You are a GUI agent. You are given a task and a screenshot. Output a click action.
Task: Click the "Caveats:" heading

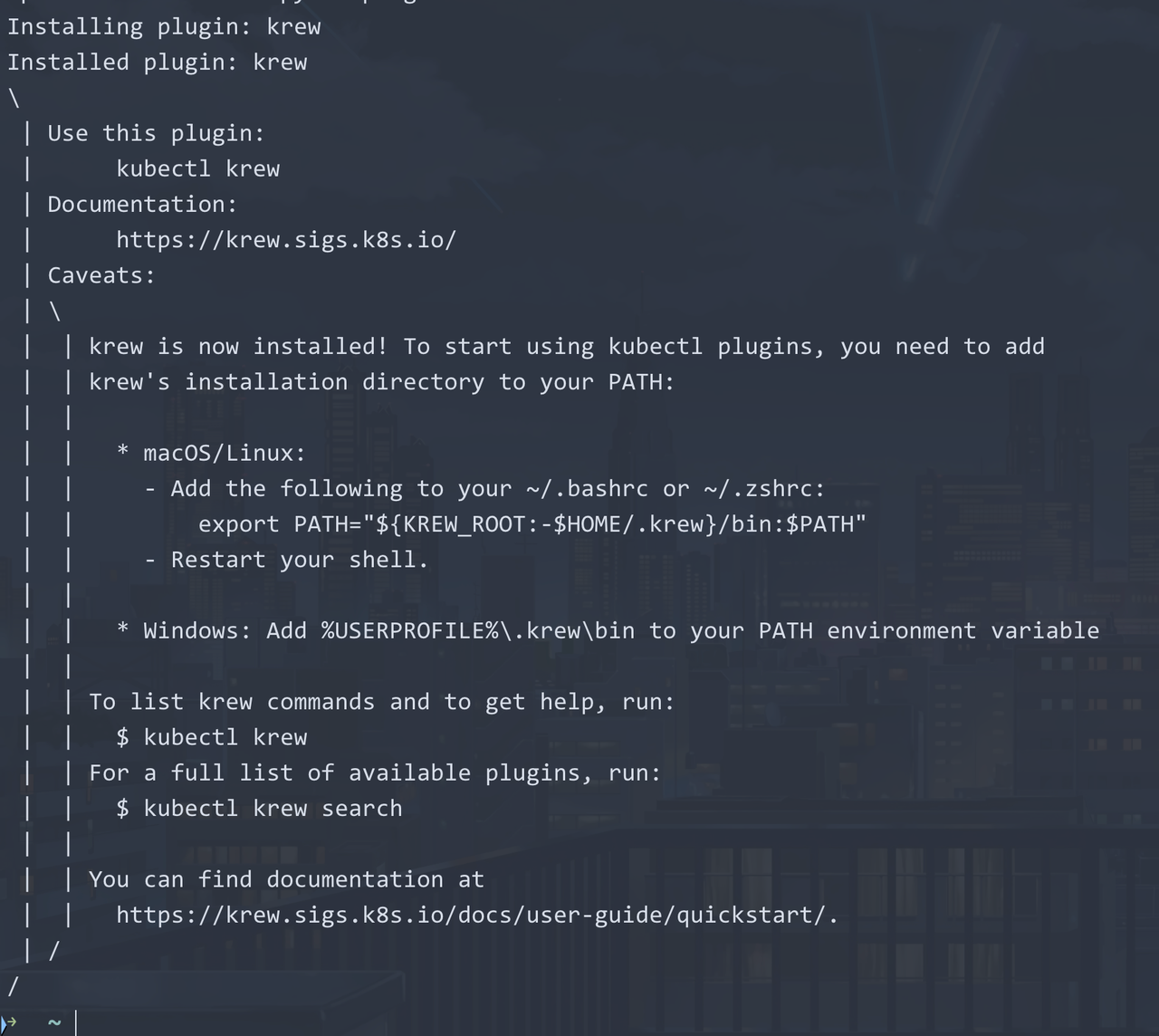click(101, 275)
